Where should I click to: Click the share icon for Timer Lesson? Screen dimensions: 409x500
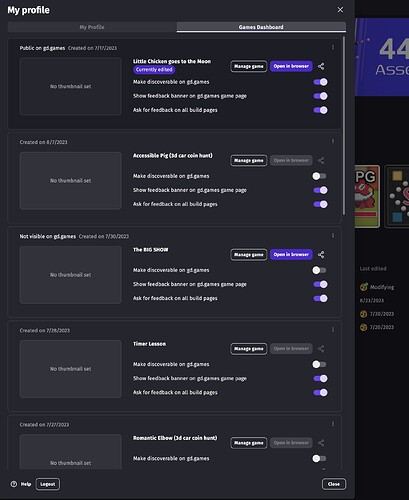pos(321,349)
